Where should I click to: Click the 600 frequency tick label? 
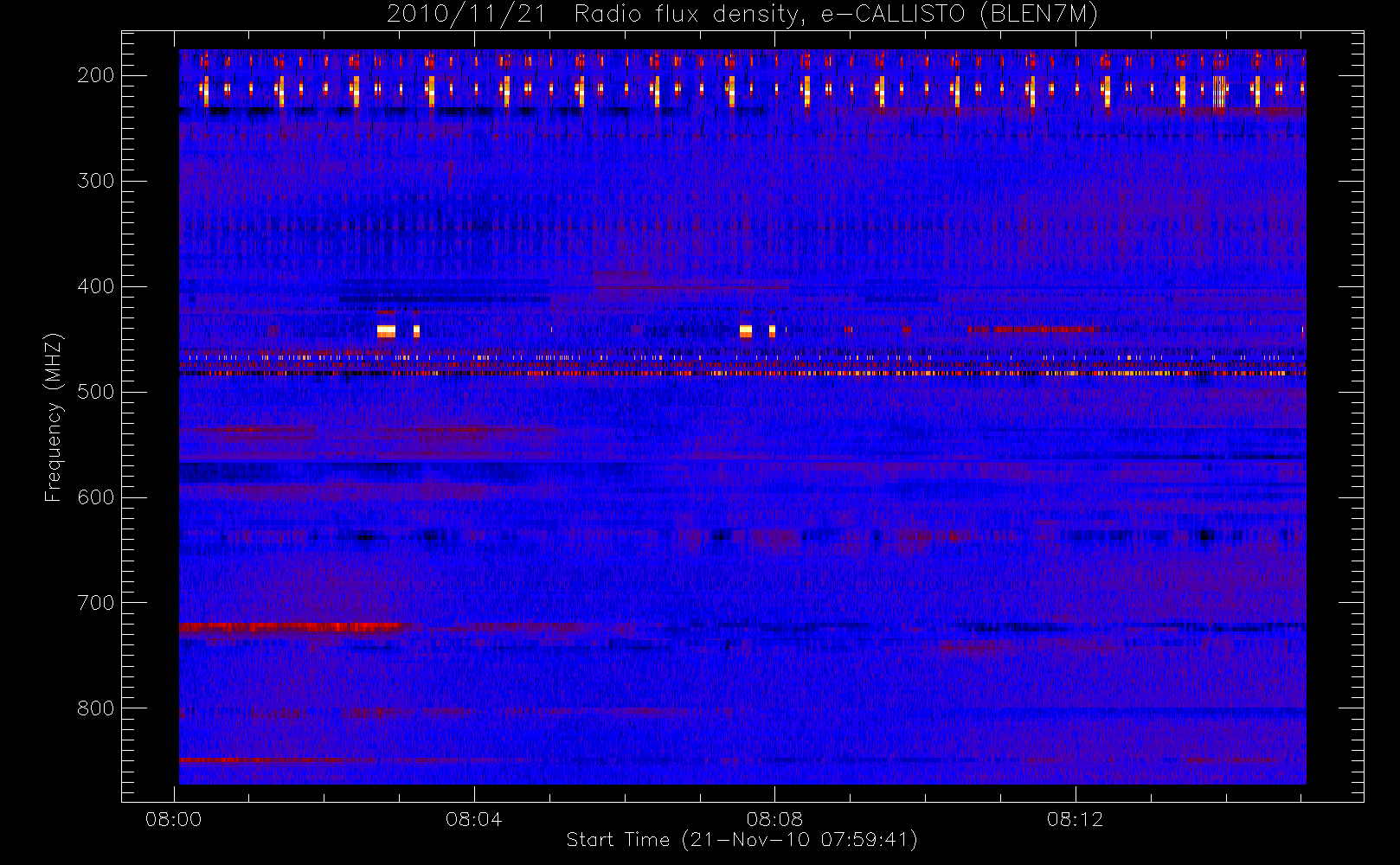[96, 497]
